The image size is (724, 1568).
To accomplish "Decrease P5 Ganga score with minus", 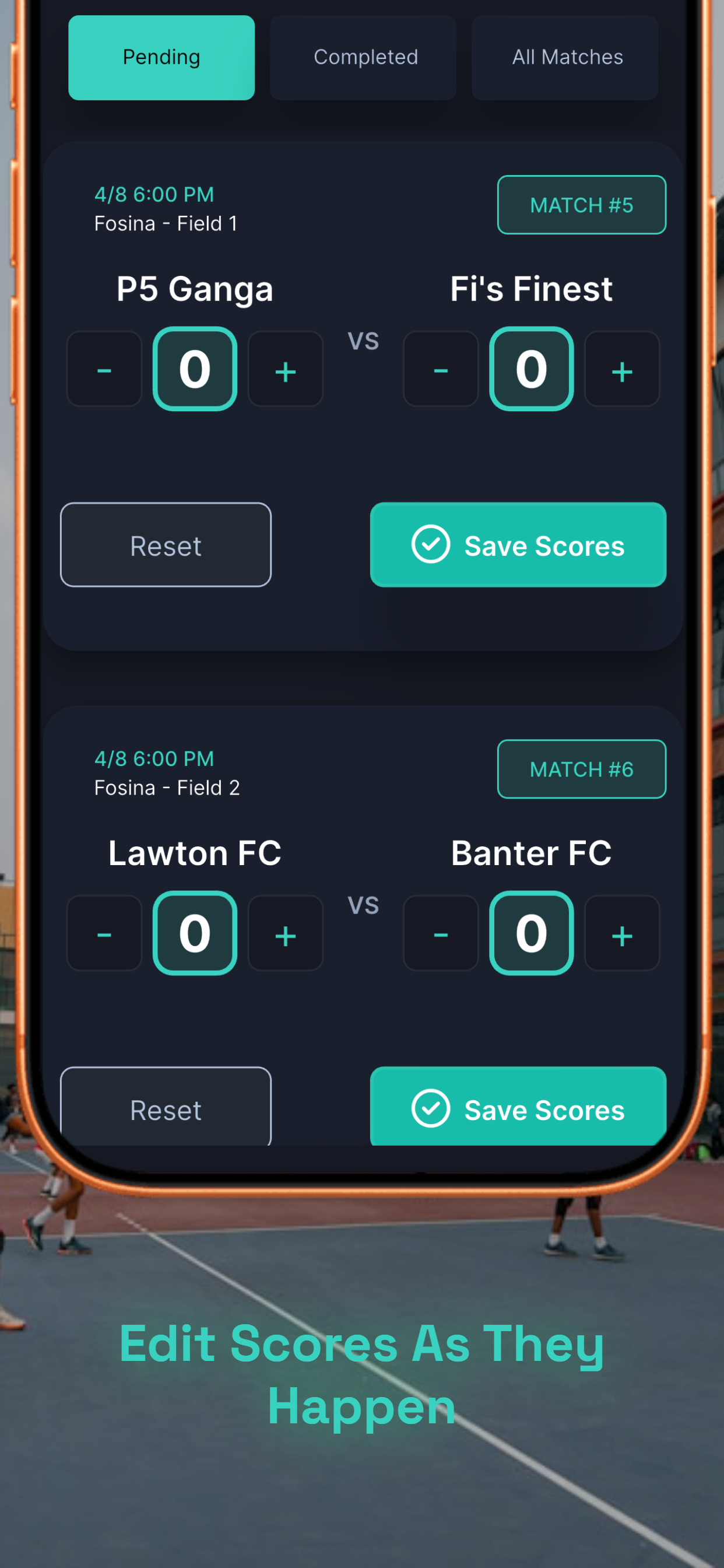I will pos(104,369).
